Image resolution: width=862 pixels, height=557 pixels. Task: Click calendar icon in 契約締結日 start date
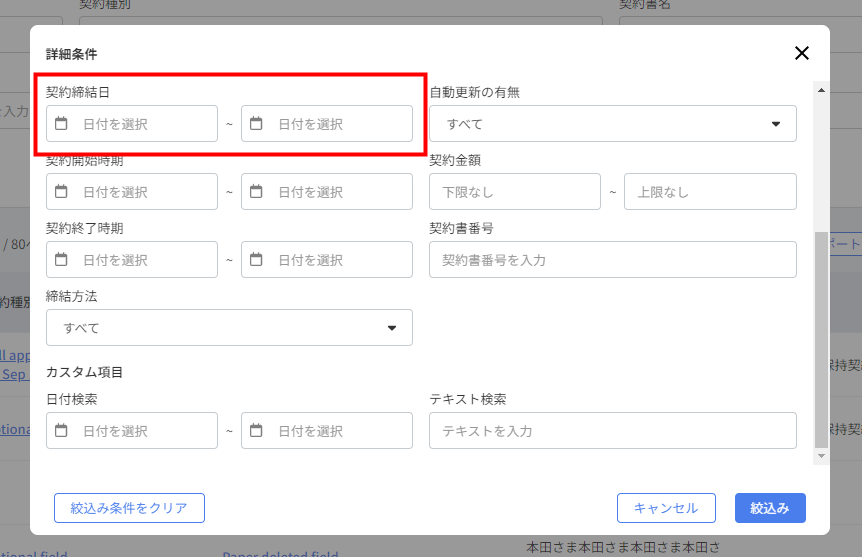coord(61,123)
